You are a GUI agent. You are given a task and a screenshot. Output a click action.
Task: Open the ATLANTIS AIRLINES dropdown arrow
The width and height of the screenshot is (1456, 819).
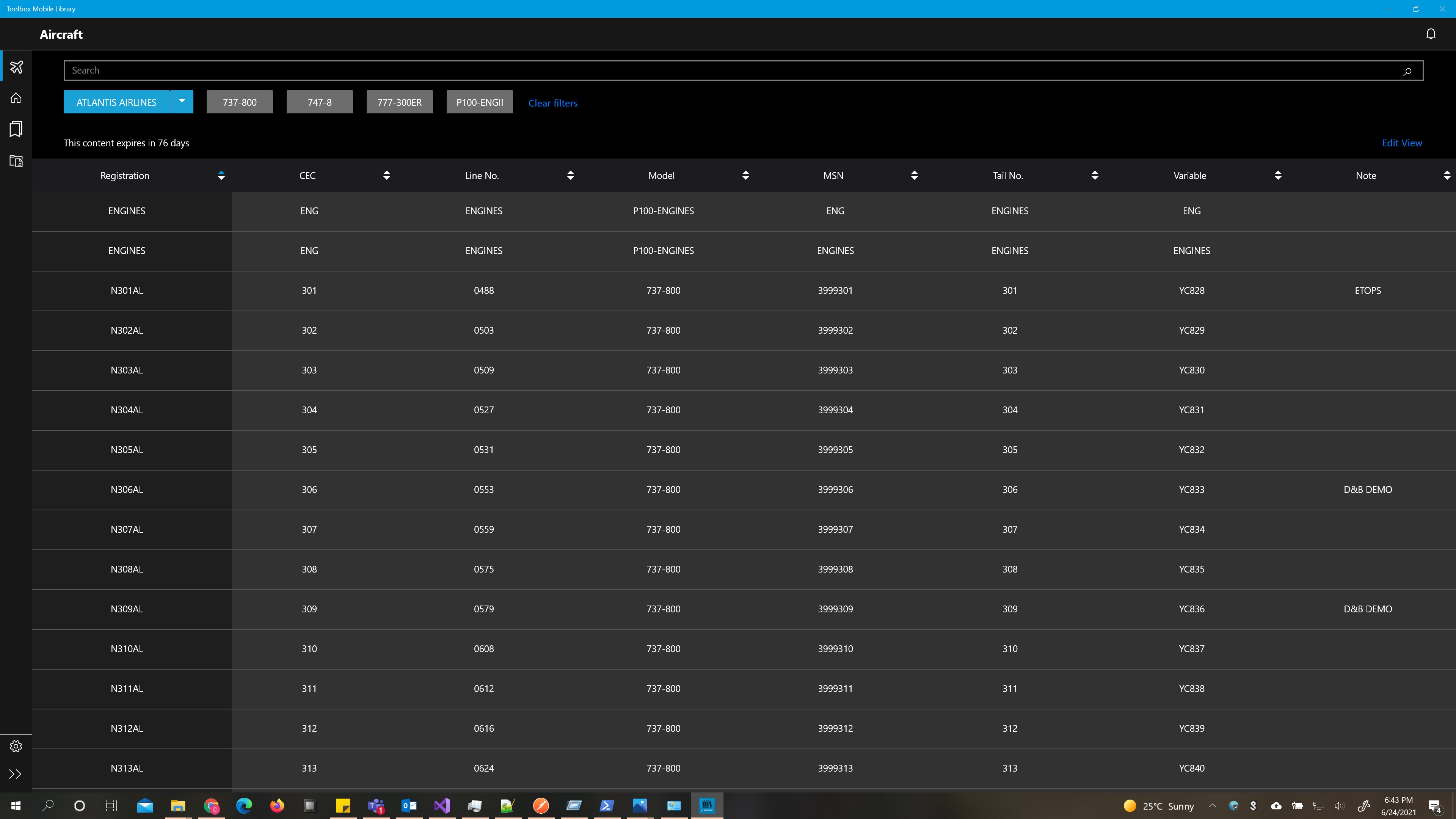[182, 102]
